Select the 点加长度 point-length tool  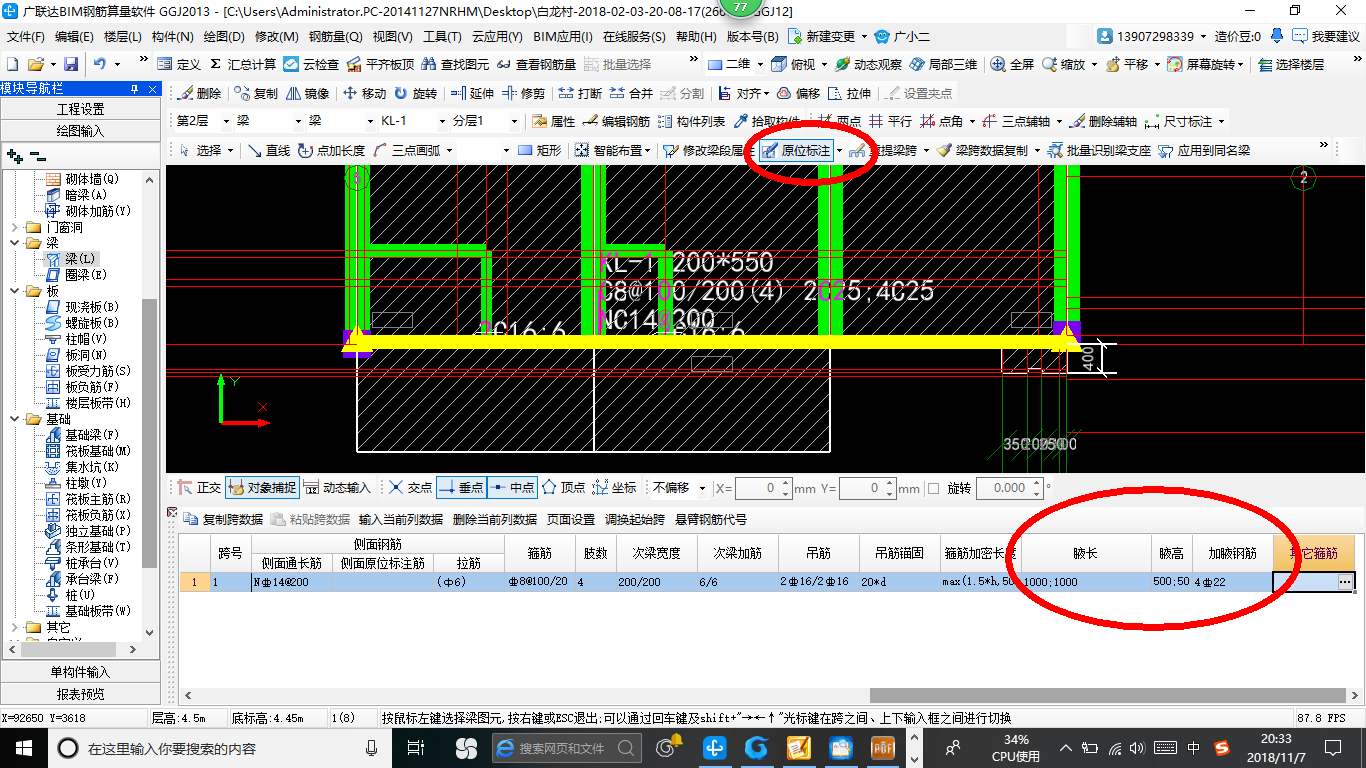pos(332,151)
